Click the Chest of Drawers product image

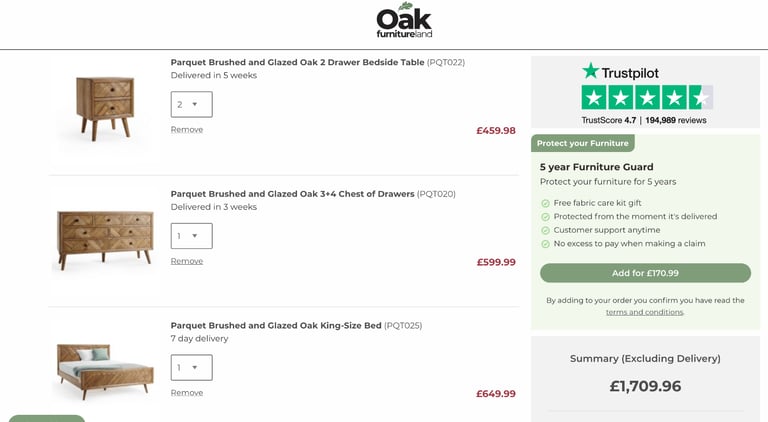coord(105,240)
